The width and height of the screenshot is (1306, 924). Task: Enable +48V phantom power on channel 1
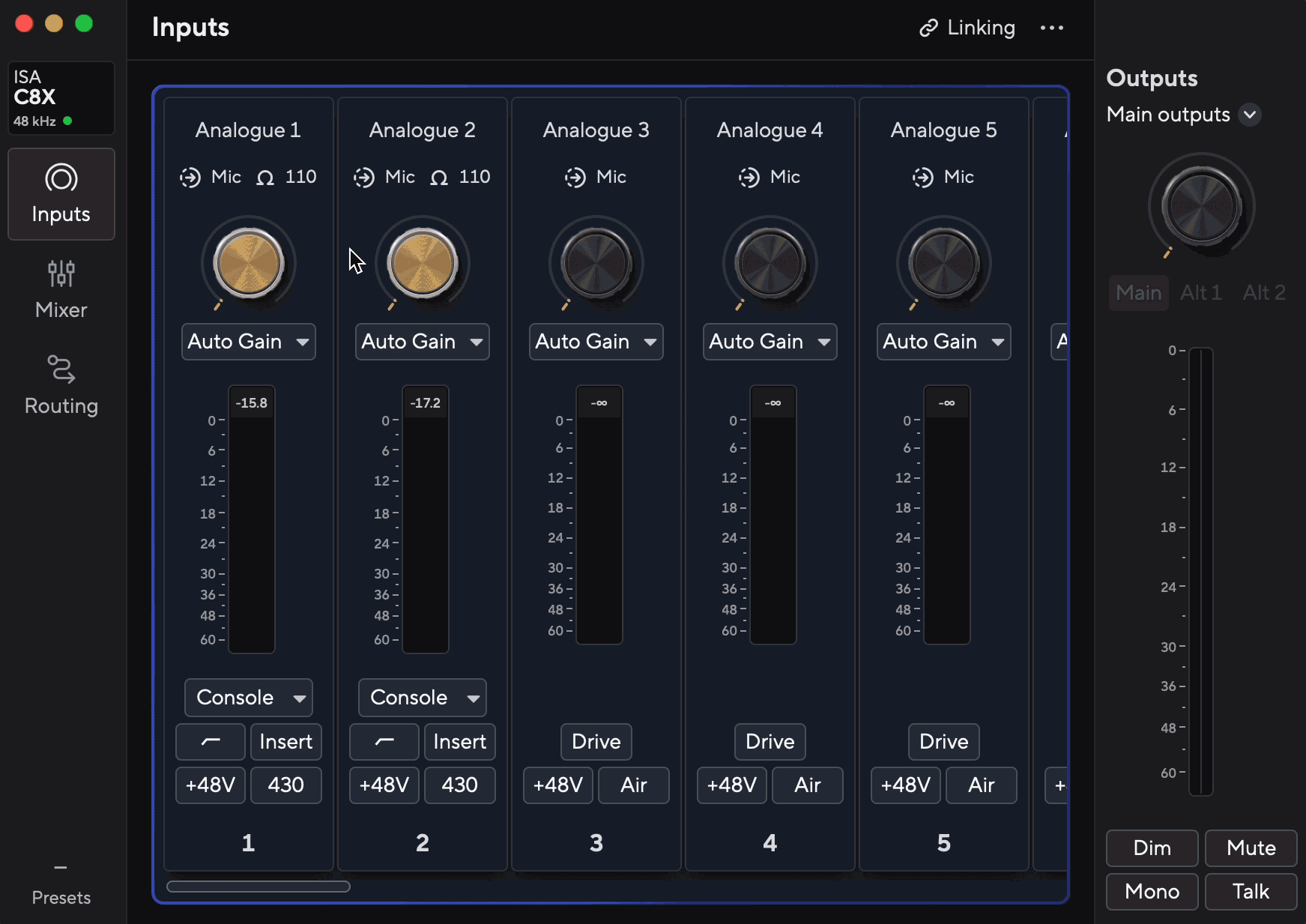(211, 785)
